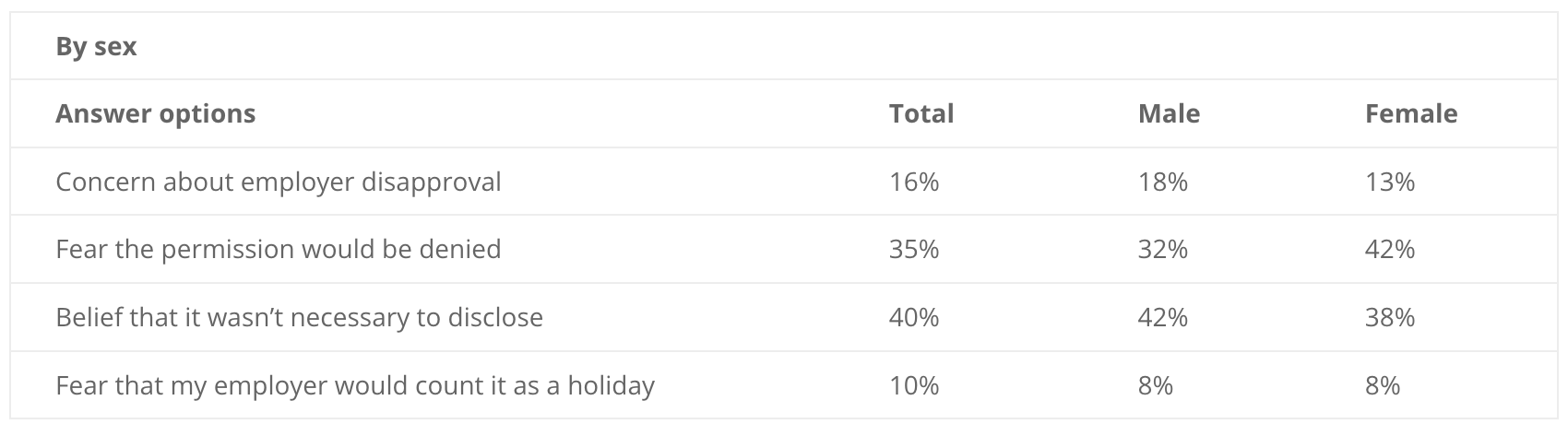
Task: Click the 'Total' column header
Action: (x=921, y=113)
